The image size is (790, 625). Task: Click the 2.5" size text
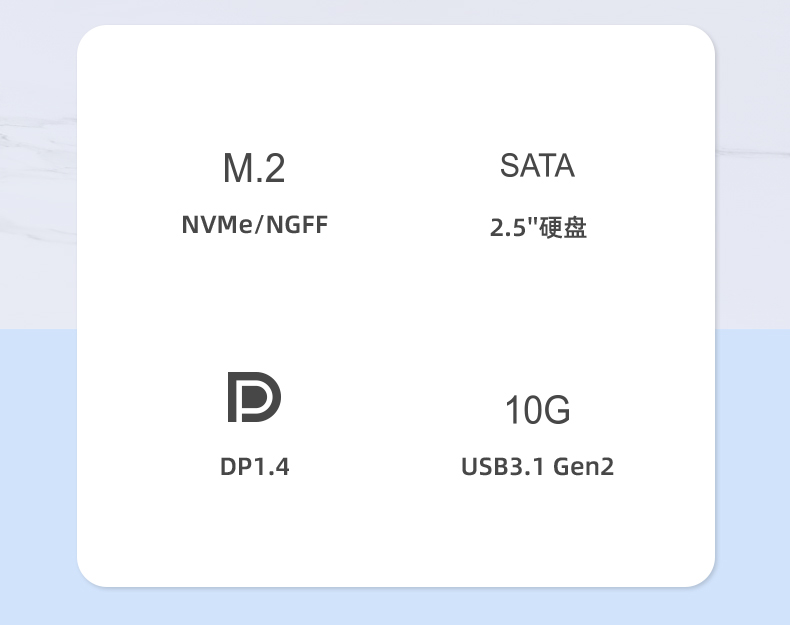coord(514,228)
